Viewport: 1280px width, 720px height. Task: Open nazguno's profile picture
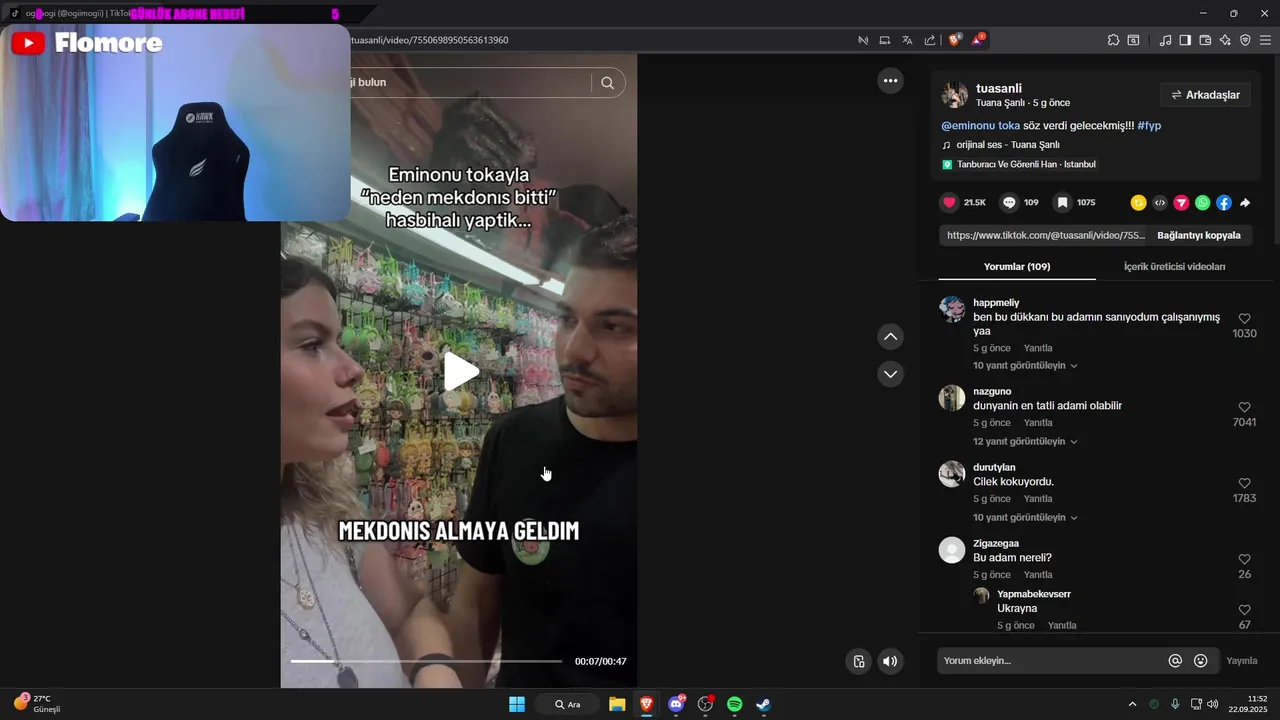(x=952, y=398)
